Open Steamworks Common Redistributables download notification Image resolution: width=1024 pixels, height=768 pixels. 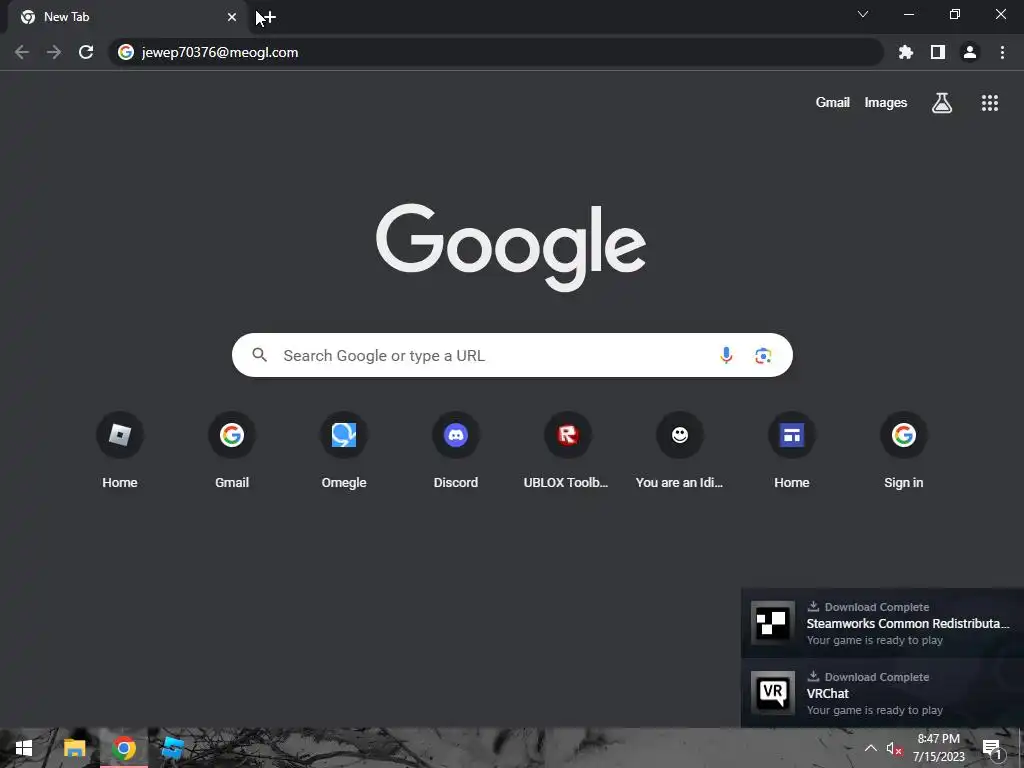(882, 623)
